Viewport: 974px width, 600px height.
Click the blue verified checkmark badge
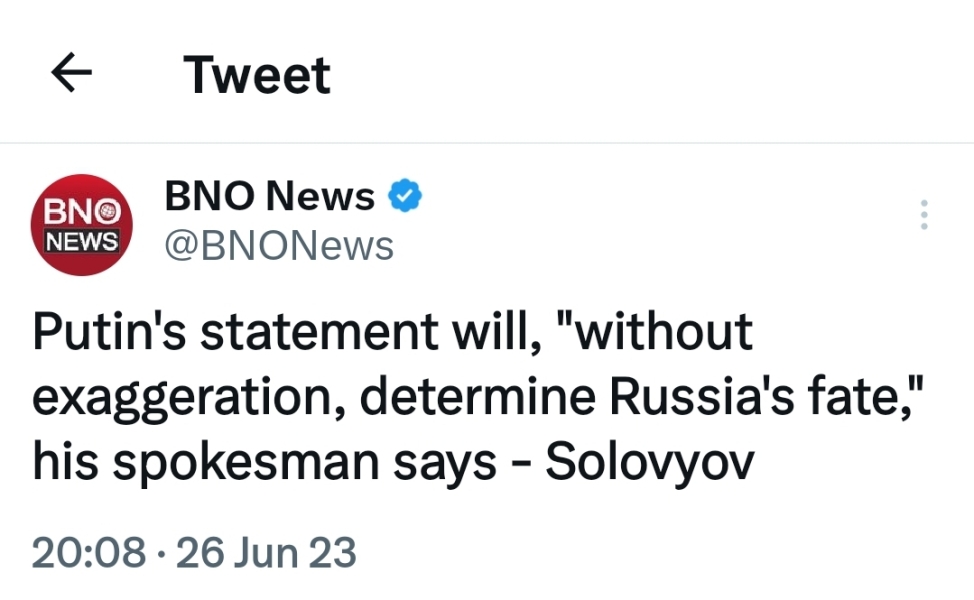(x=404, y=197)
